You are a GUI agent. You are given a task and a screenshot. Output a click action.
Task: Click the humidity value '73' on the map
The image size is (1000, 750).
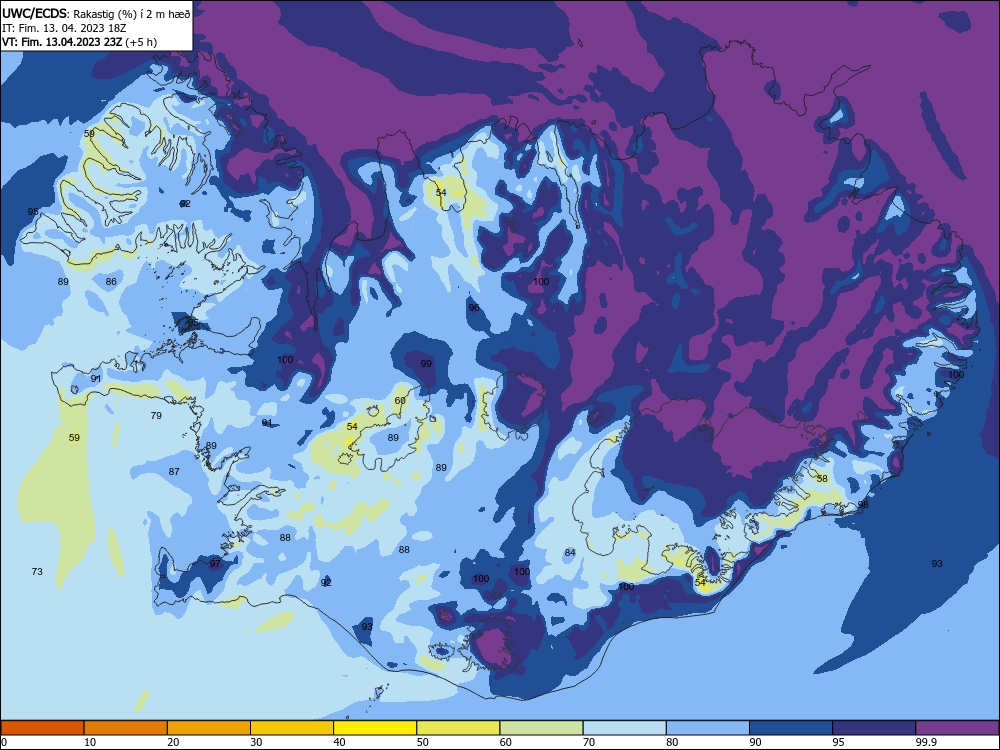point(37,571)
